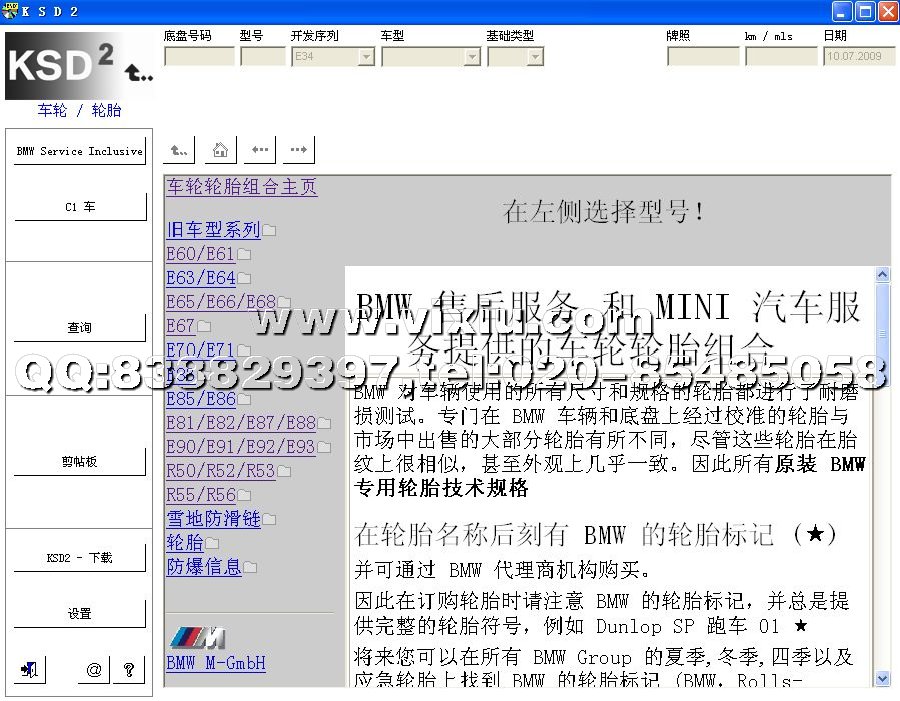
Task: Open the 基础类型 dropdown arrow
Action: 535,57
